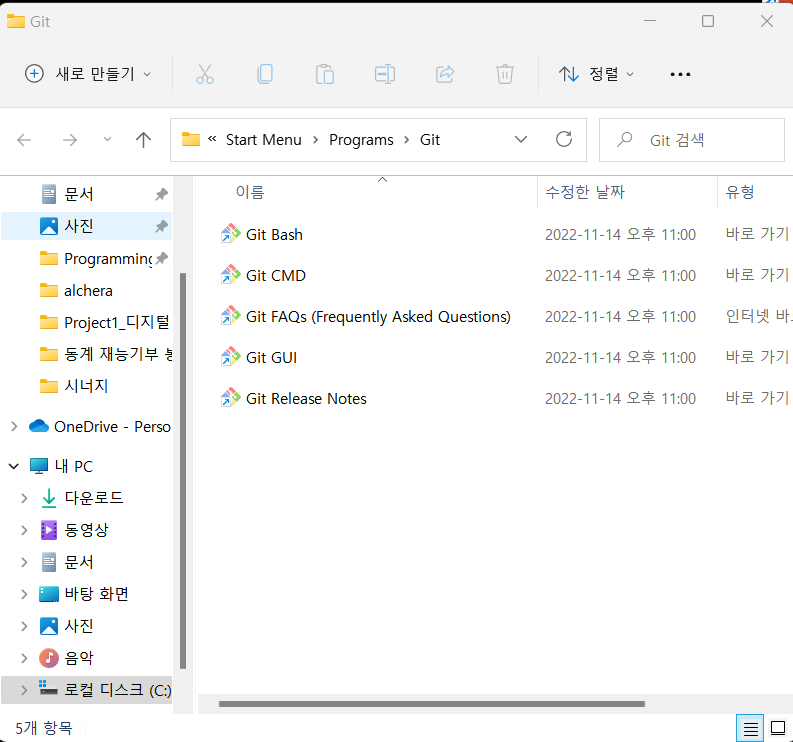
Task: Collapse the 내 PC tree node
Action: coord(14,466)
